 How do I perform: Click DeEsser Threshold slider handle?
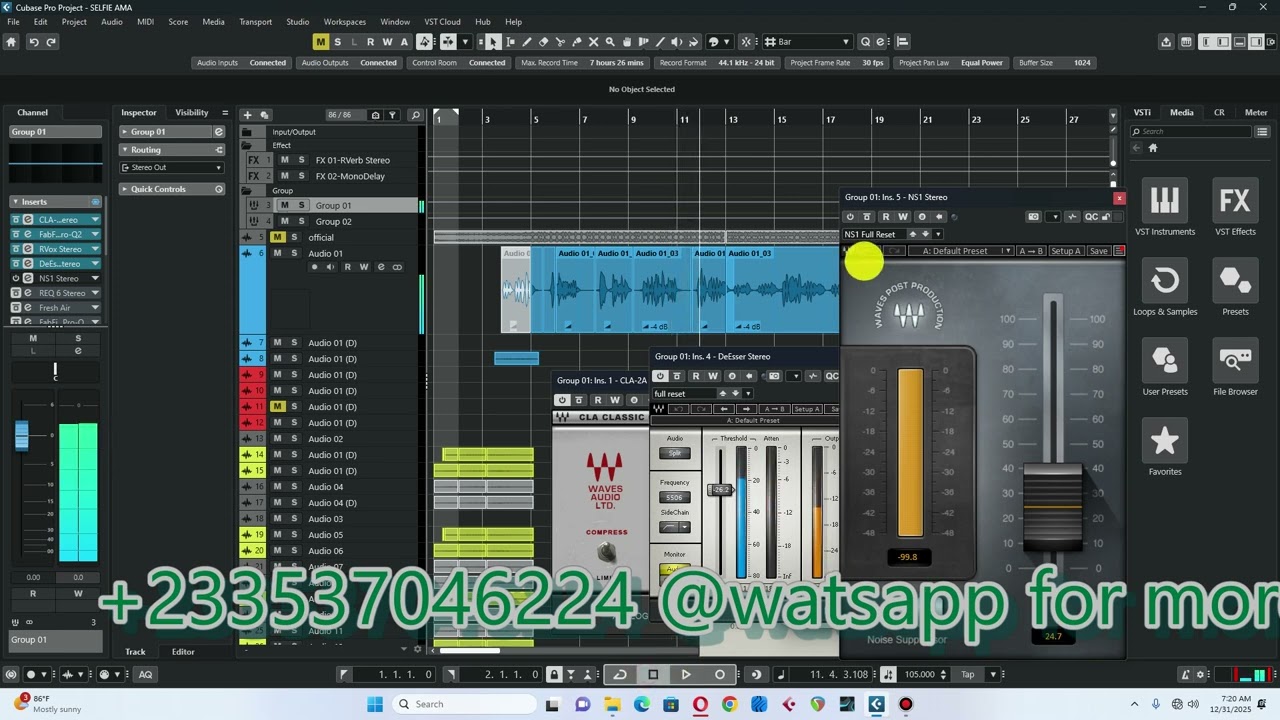click(720, 490)
